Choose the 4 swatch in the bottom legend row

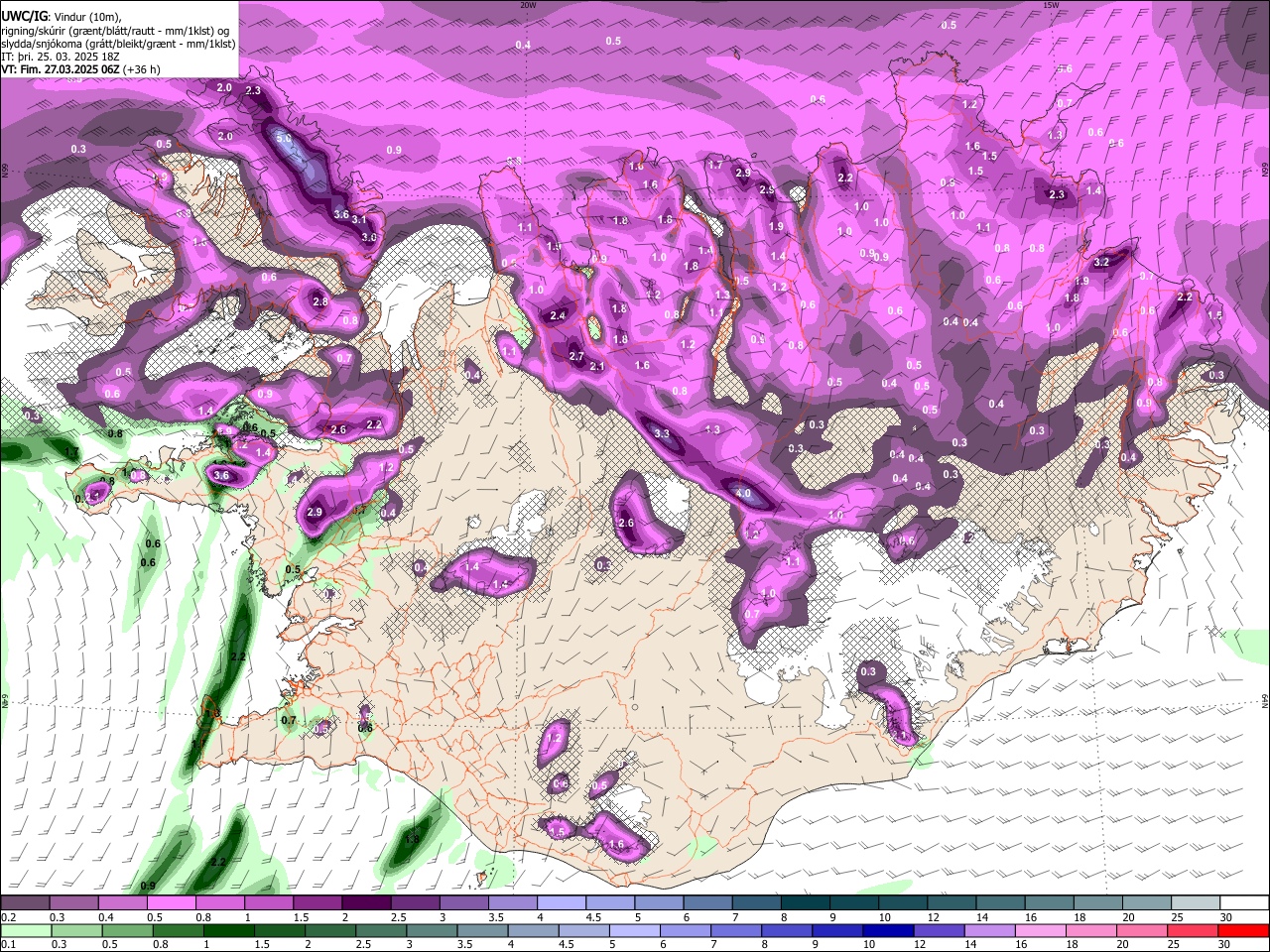[534, 930]
